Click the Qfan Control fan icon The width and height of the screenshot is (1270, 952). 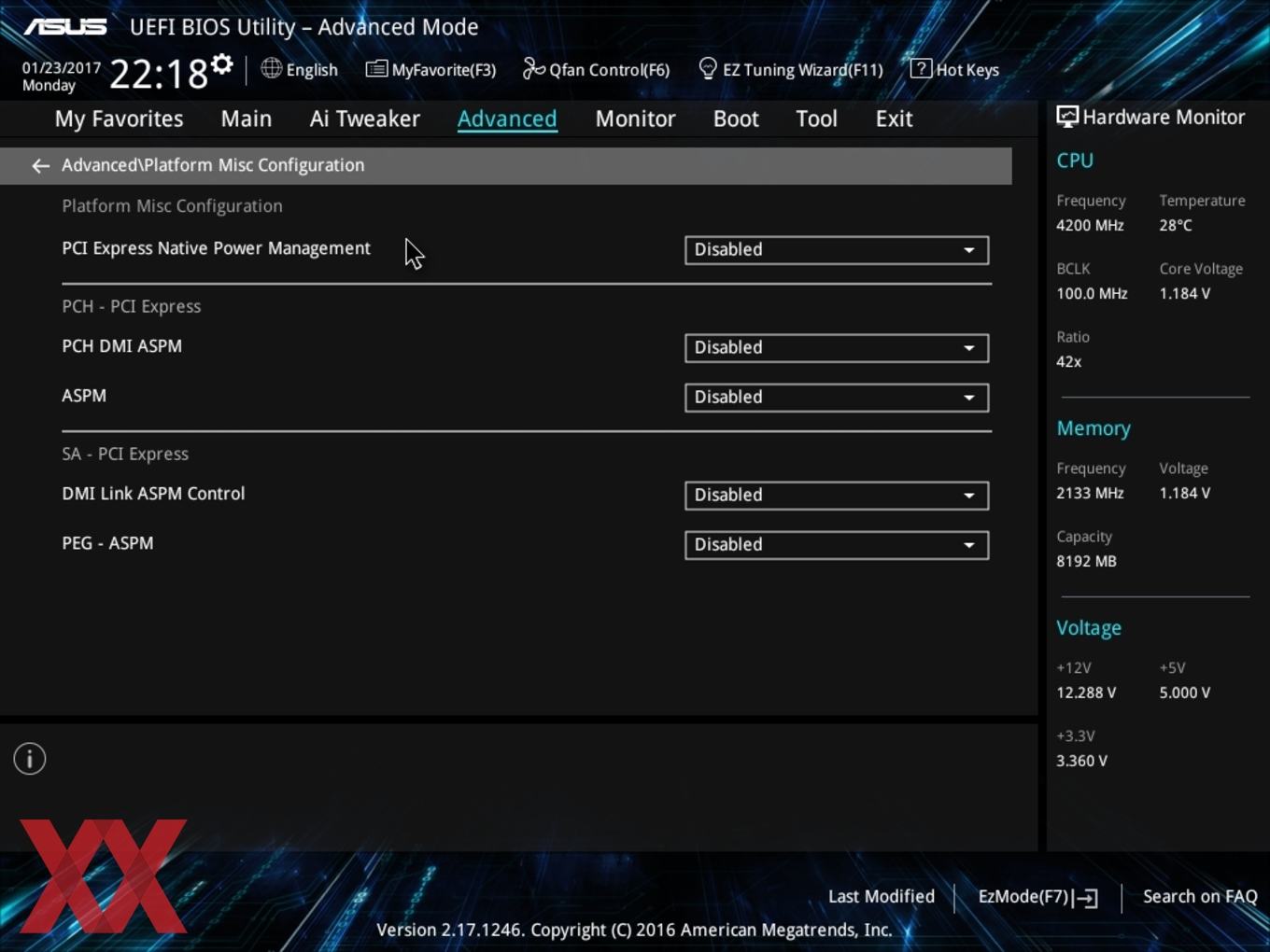pos(533,68)
